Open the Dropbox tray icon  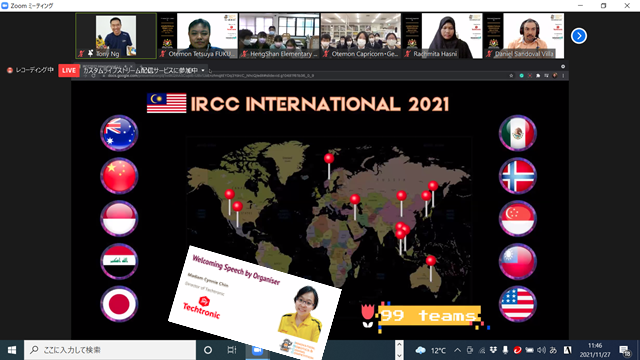pos(493,350)
